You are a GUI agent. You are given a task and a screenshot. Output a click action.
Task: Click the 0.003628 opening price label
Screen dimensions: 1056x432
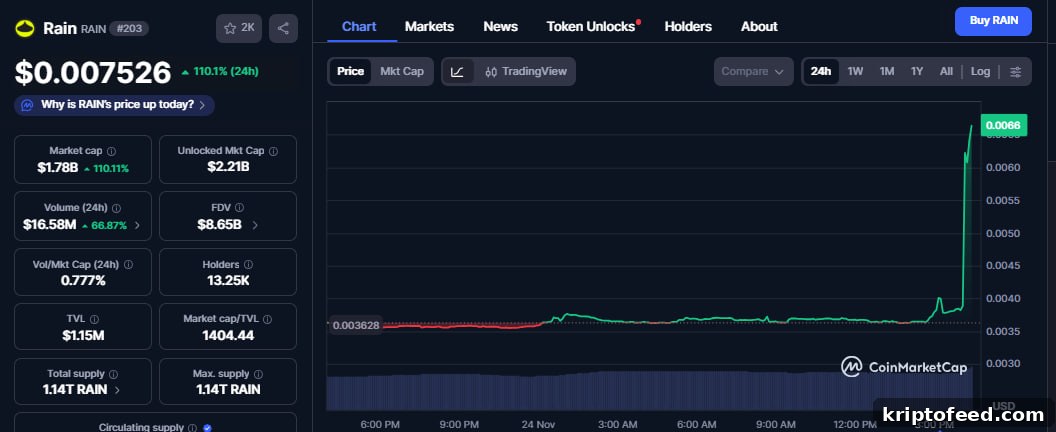click(x=356, y=325)
